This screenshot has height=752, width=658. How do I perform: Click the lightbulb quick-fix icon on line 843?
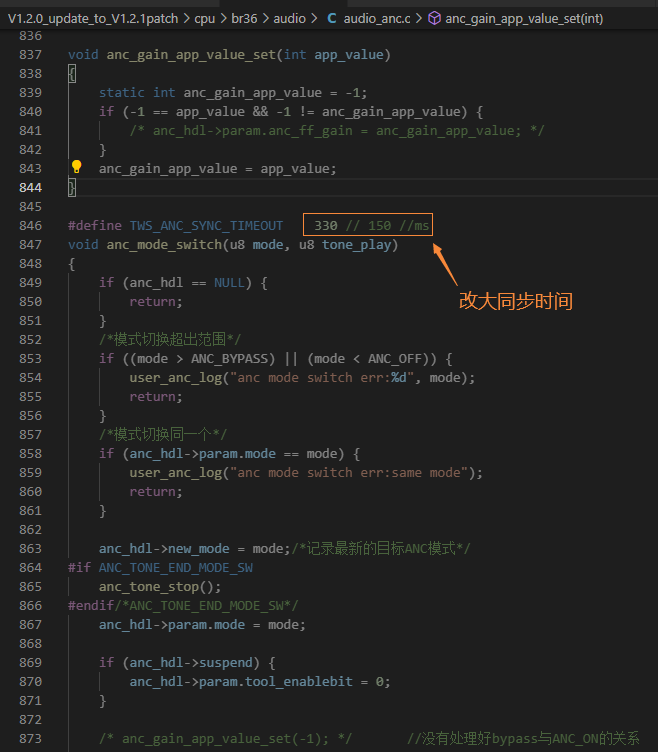(x=76, y=167)
